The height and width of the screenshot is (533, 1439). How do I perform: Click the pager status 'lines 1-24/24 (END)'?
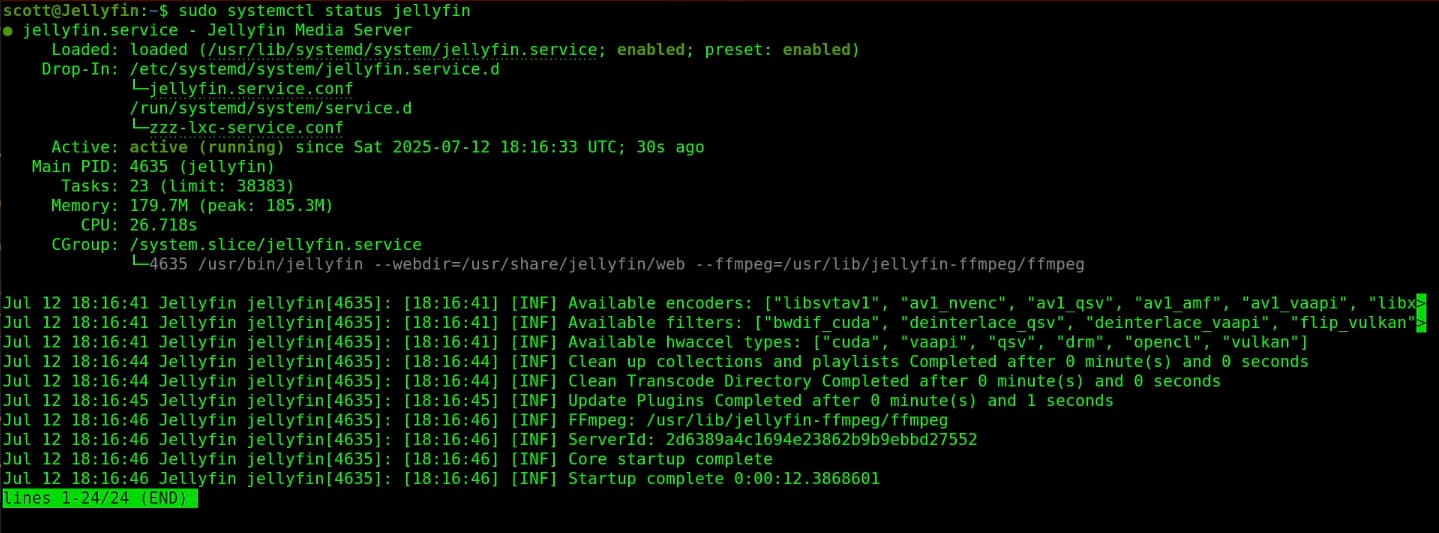100,498
